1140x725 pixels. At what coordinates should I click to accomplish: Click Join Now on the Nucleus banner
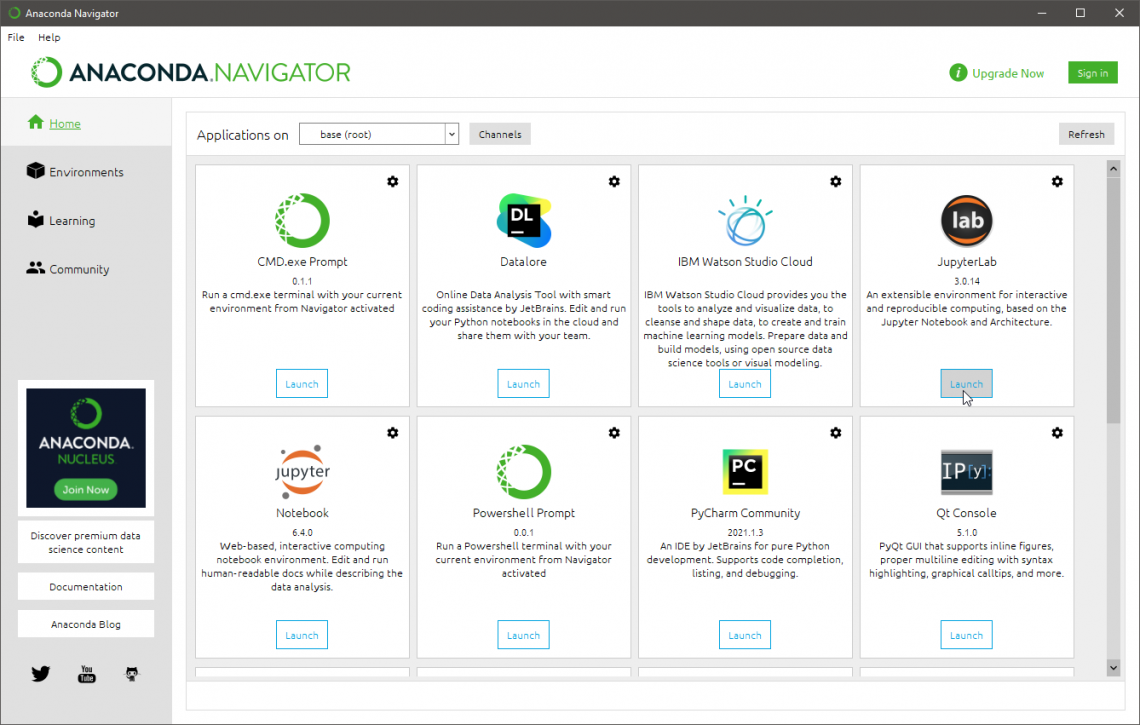click(85, 489)
